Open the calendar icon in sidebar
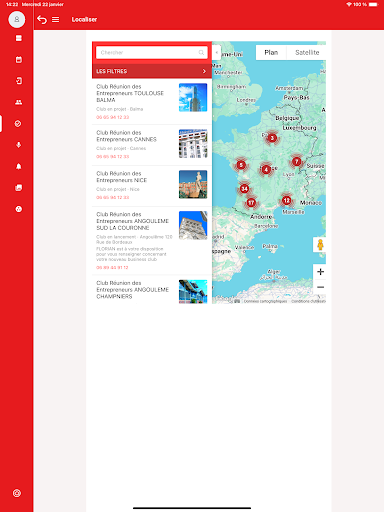Viewport: 384px width, 512px height. 19,60
